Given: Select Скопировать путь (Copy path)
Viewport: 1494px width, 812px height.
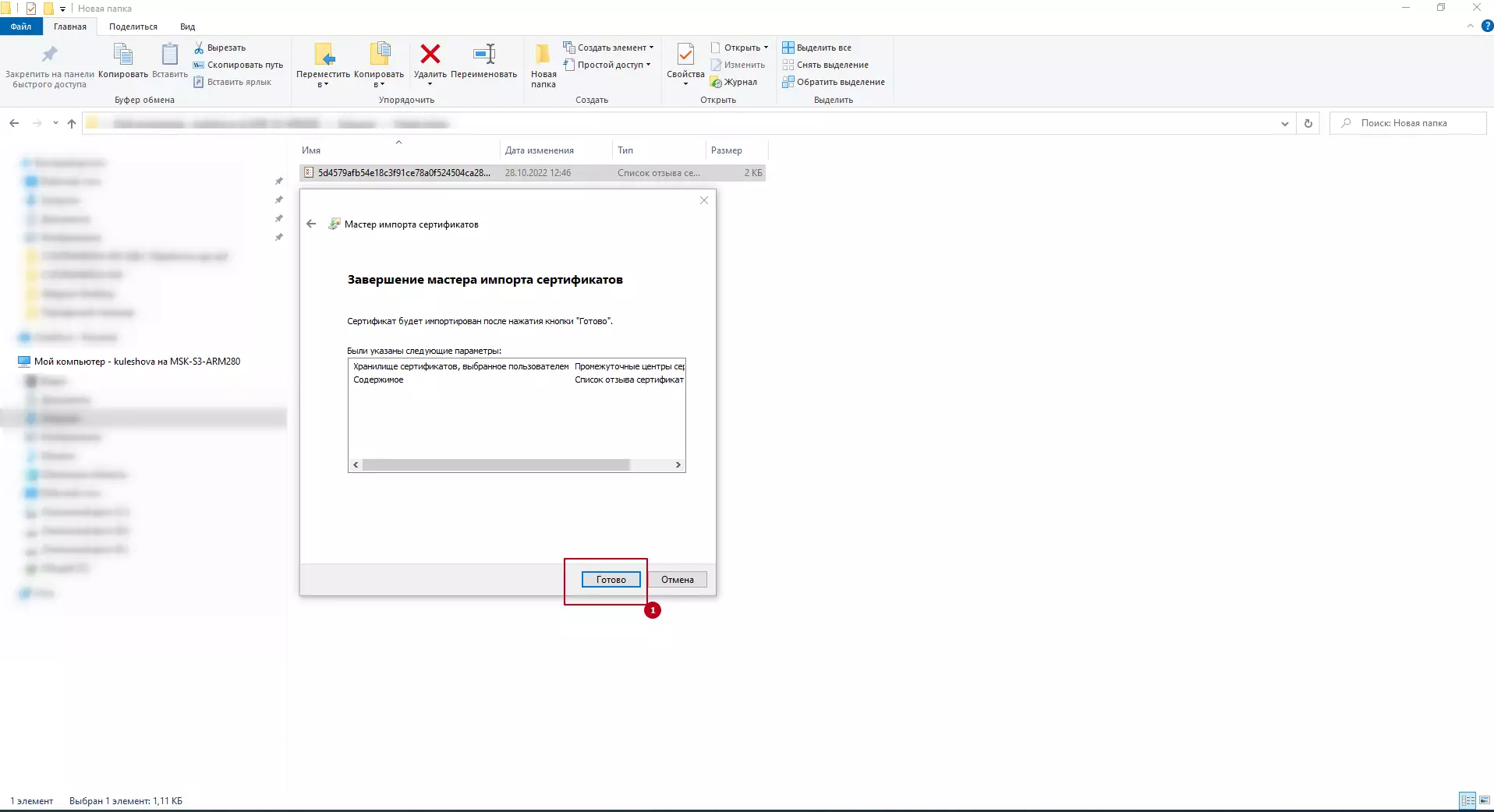Looking at the screenshot, I should point(238,65).
